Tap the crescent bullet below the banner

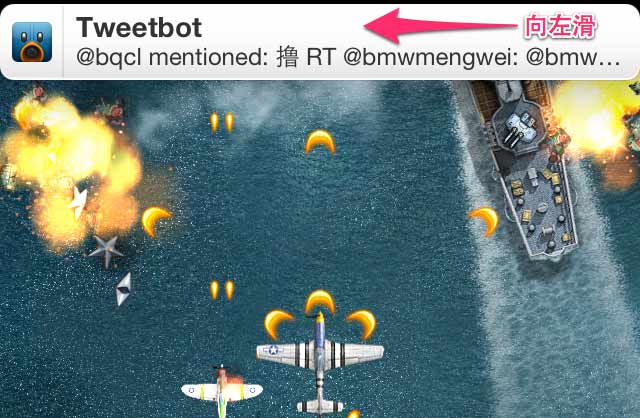tap(320, 142)
